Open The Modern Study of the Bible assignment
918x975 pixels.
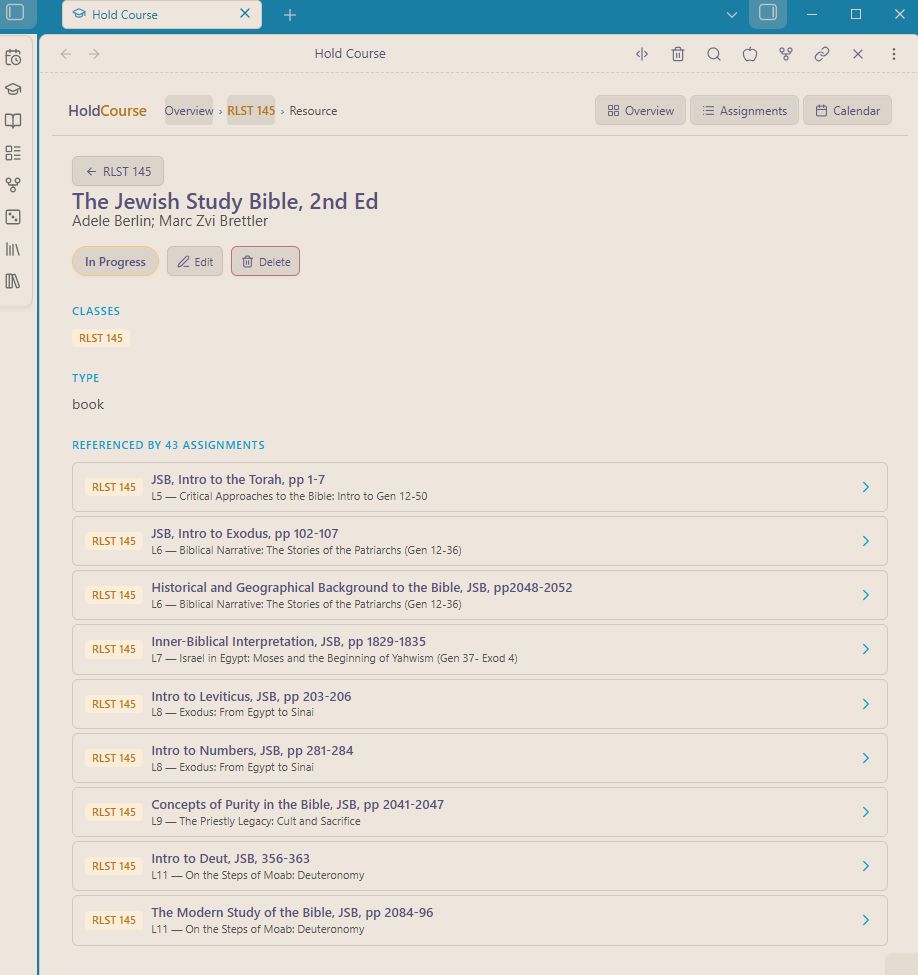coord(480,921)
